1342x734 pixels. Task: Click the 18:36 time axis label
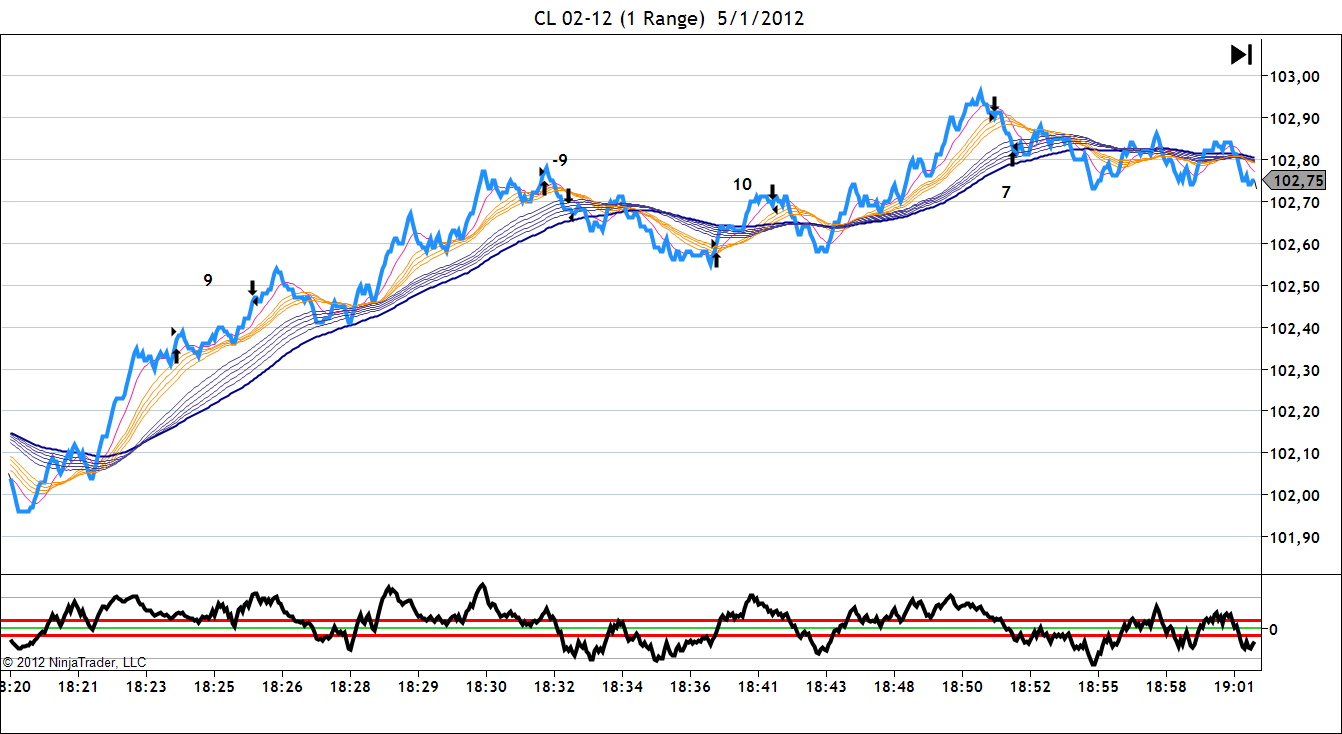click(690, 687)
